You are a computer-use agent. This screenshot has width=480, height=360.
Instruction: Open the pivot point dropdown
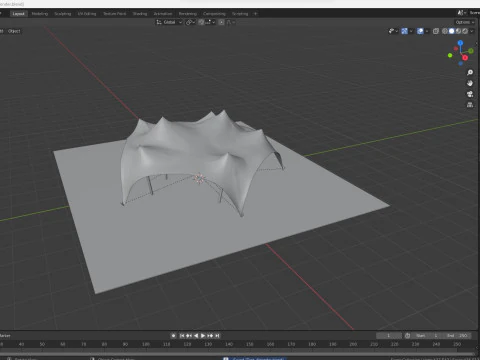(x=190, y=22)
